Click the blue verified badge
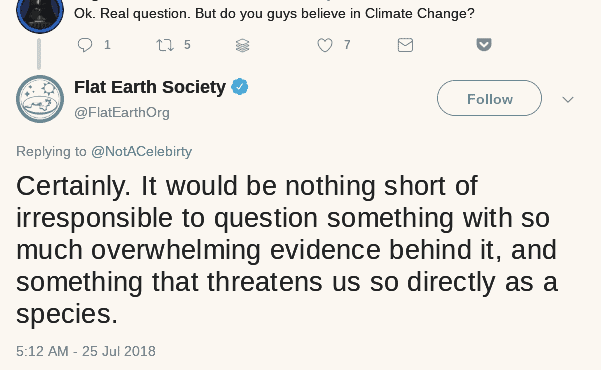This screenshot has height=370, width=601. [x=240, y=87]
